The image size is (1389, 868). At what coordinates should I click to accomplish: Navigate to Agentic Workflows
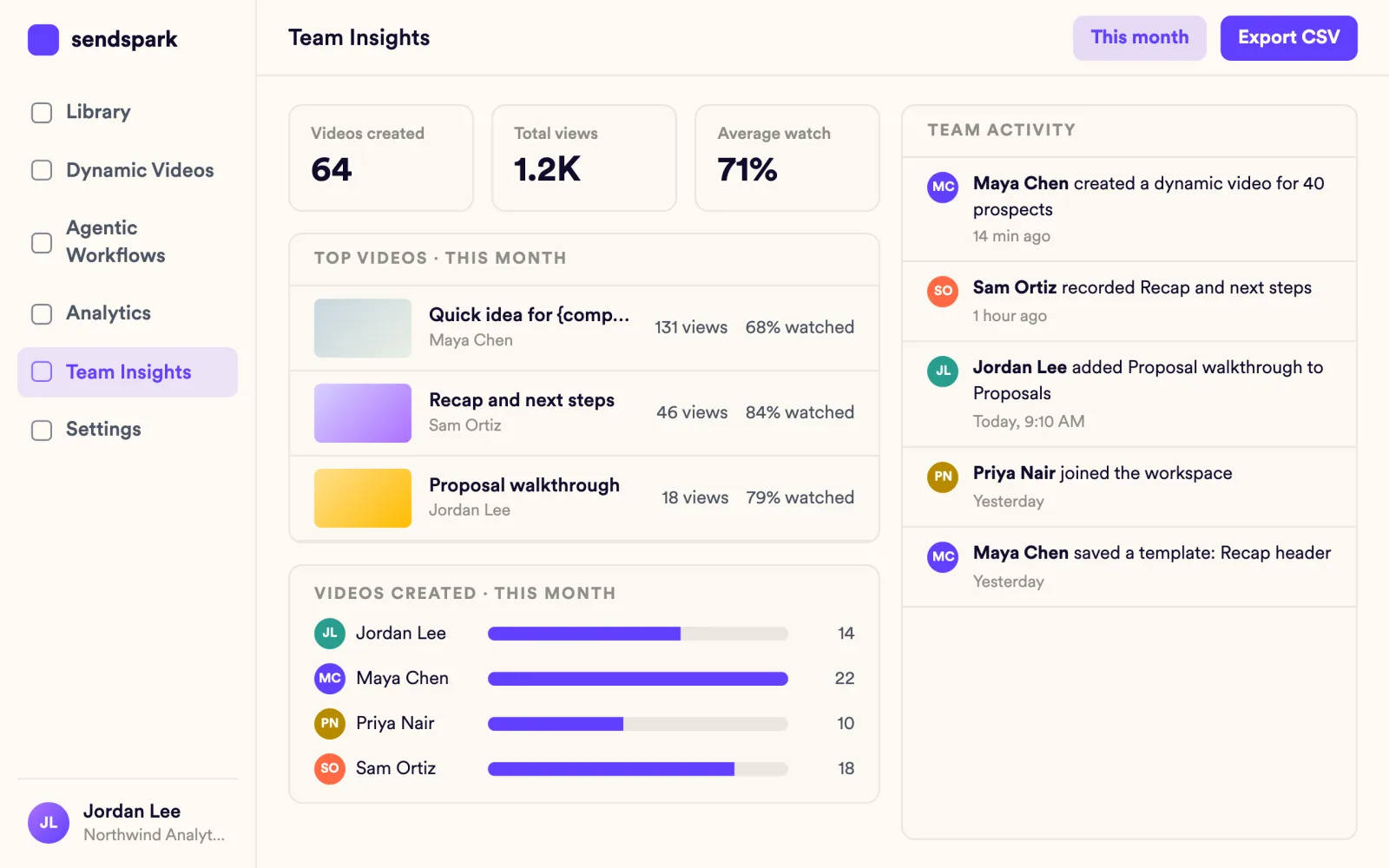tap(128, 242)
